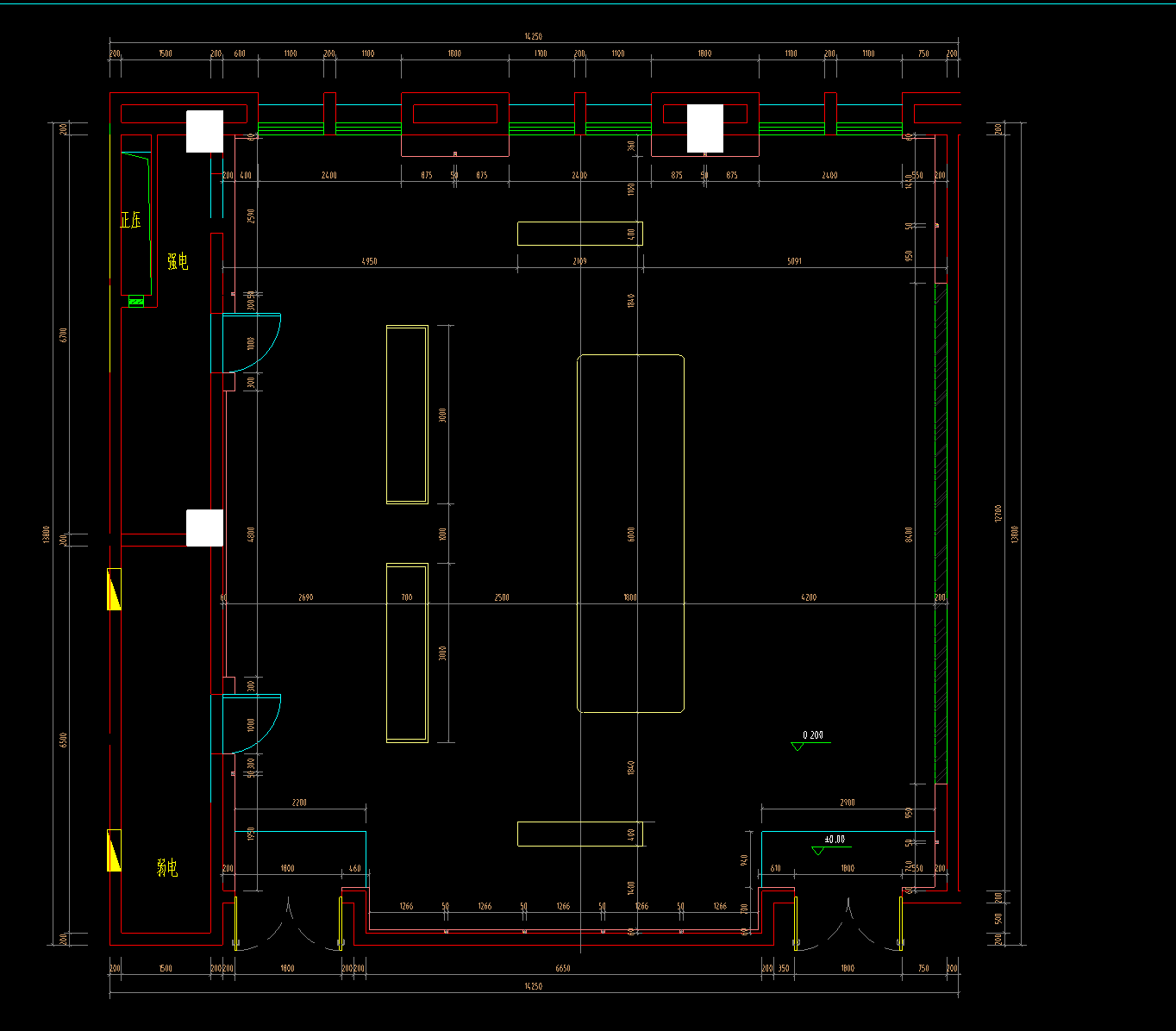Viewport: 1176px width, 1031px height.
Task: Select the 700 cabinet width dimension
Action: (407, 597)
